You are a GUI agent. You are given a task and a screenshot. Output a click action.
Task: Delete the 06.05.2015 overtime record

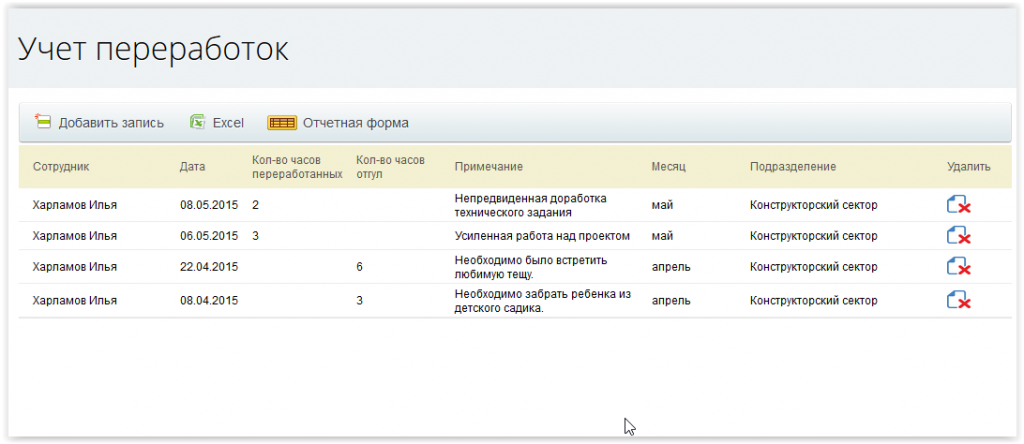pos(958,236)
